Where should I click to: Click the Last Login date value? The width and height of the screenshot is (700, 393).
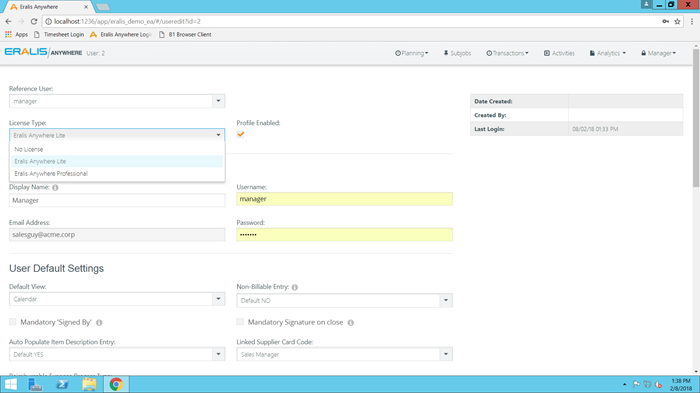coord(595,129)
